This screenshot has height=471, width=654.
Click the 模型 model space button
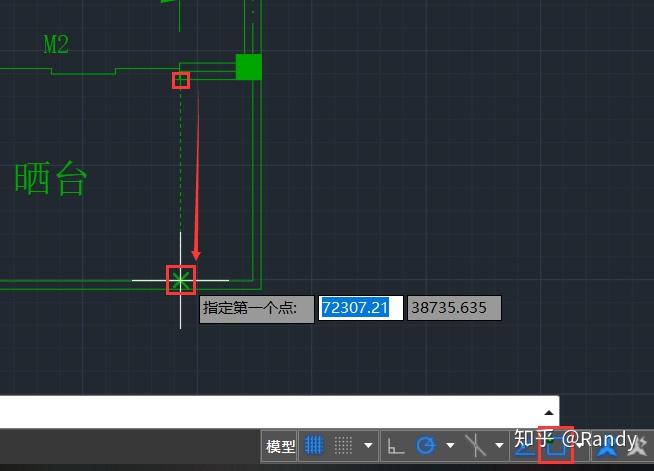(x=280, y=446)
